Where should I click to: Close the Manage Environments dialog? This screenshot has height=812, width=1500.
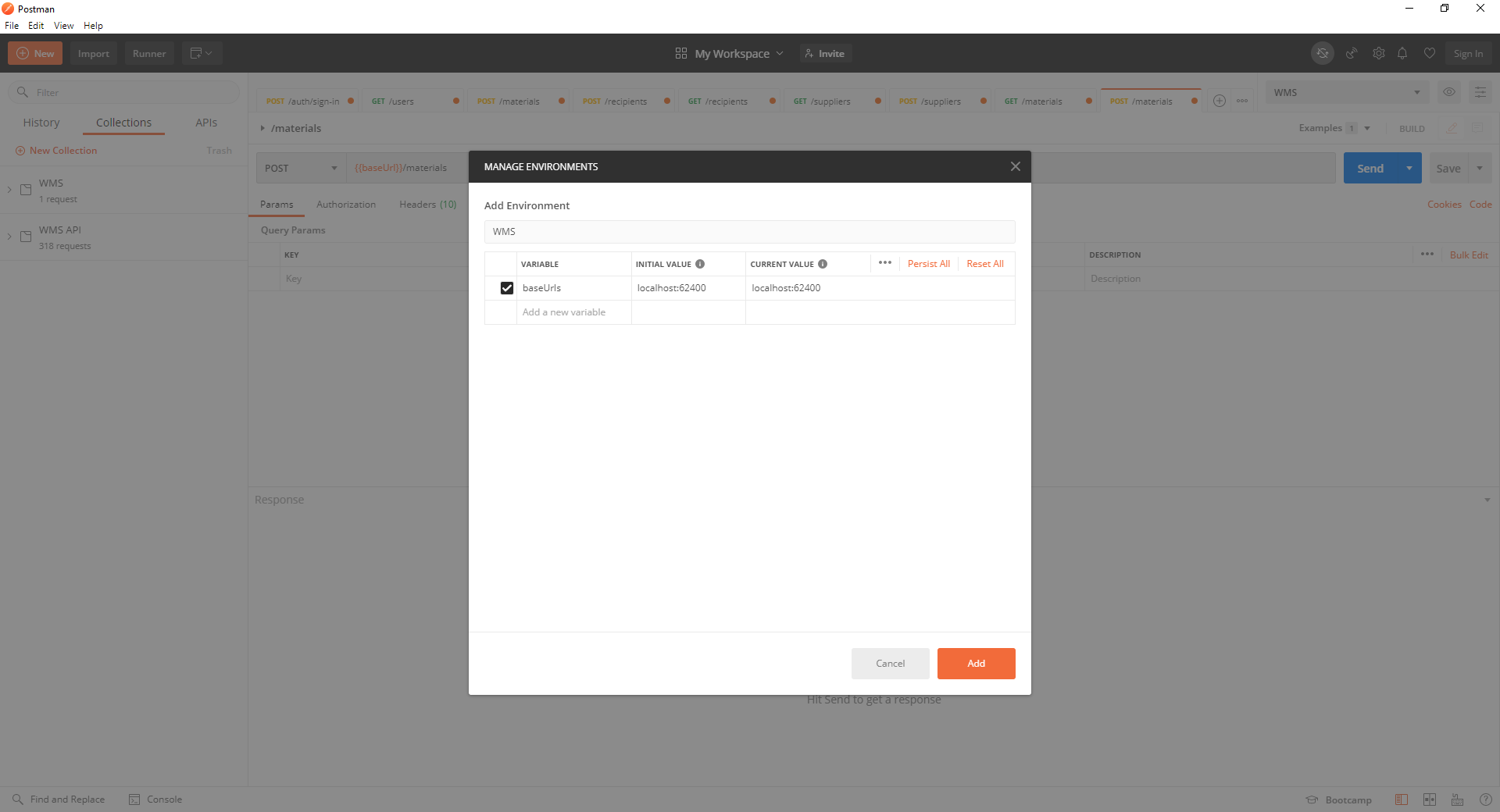pos(1015,166)
